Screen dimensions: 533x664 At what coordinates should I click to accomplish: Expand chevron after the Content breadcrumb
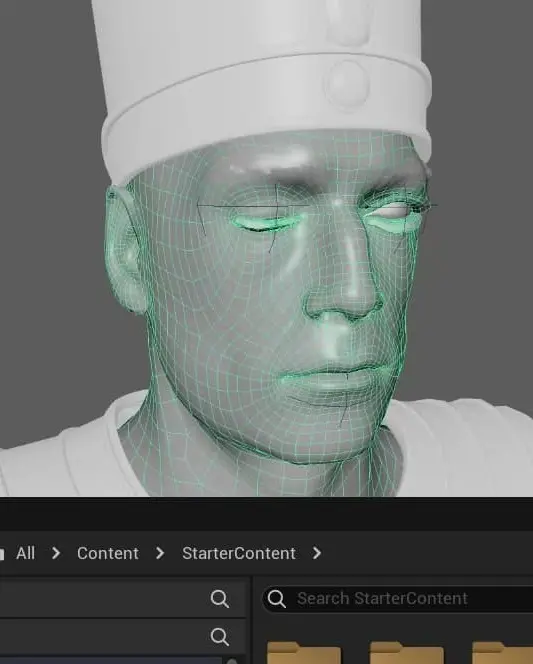coord(160,553)
